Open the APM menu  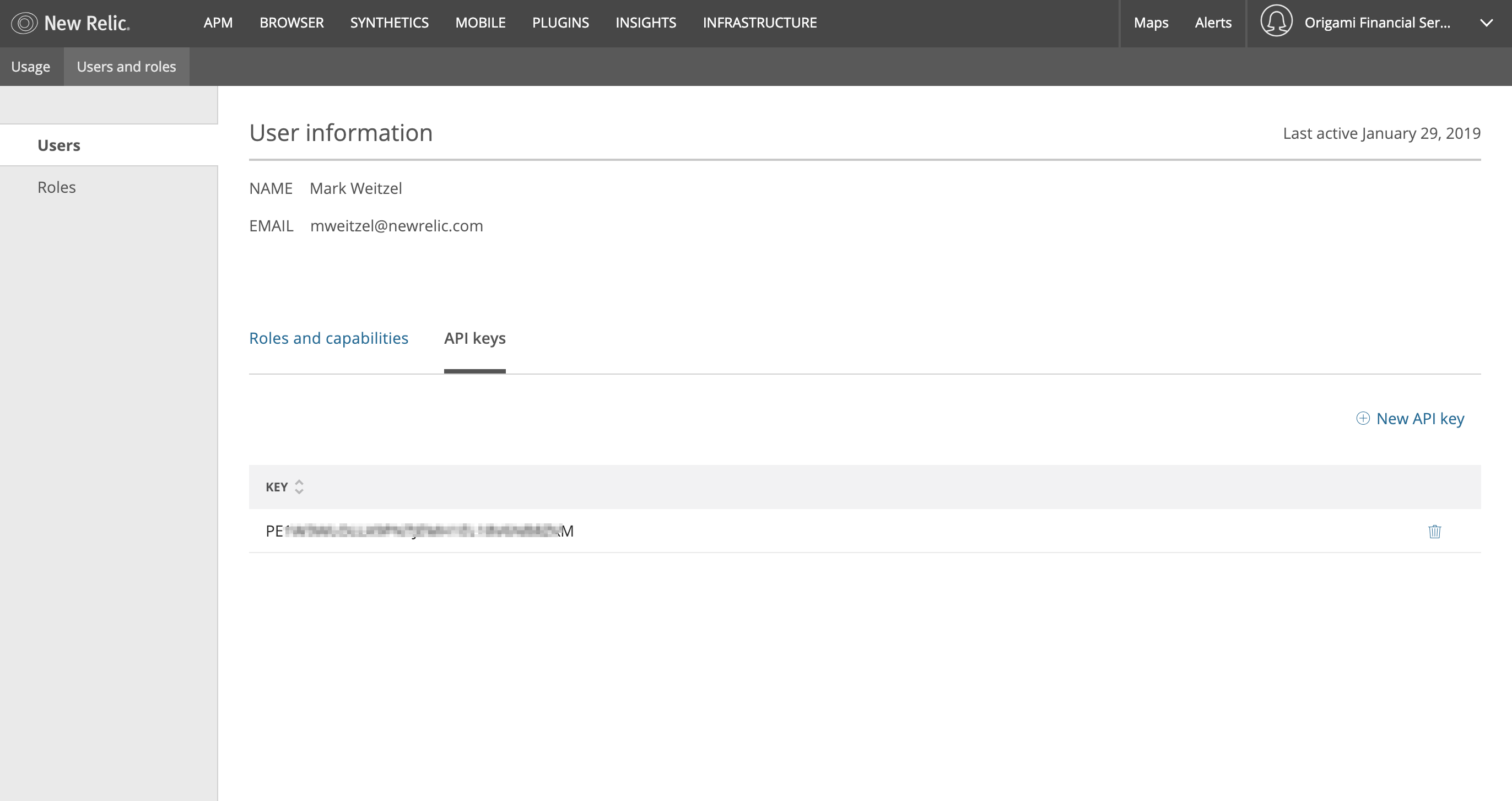(218, 23)
